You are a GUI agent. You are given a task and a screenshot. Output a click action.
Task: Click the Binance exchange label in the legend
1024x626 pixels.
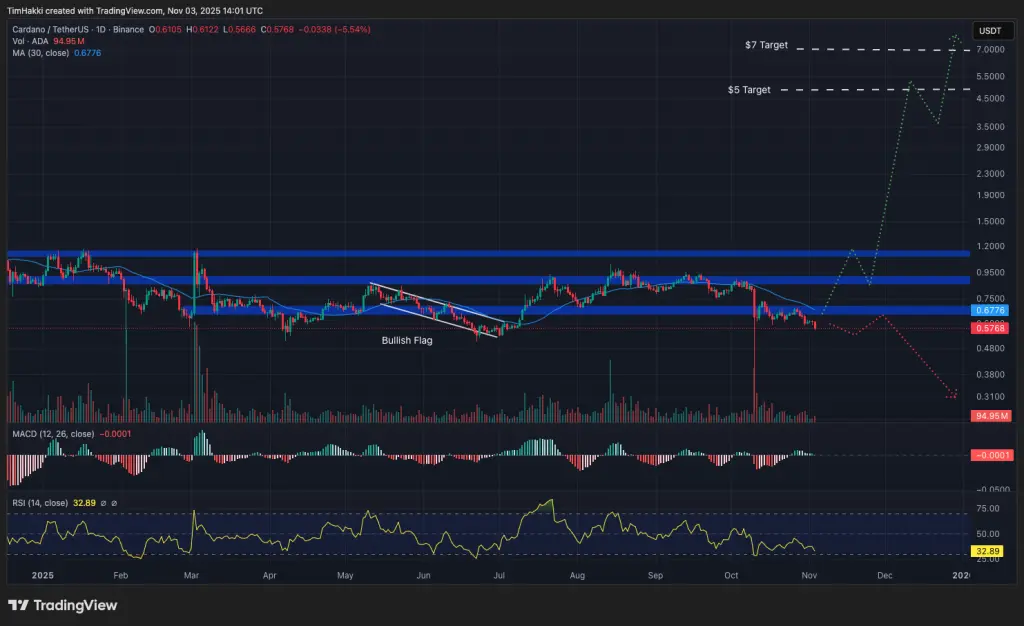[x=128, y=30]
